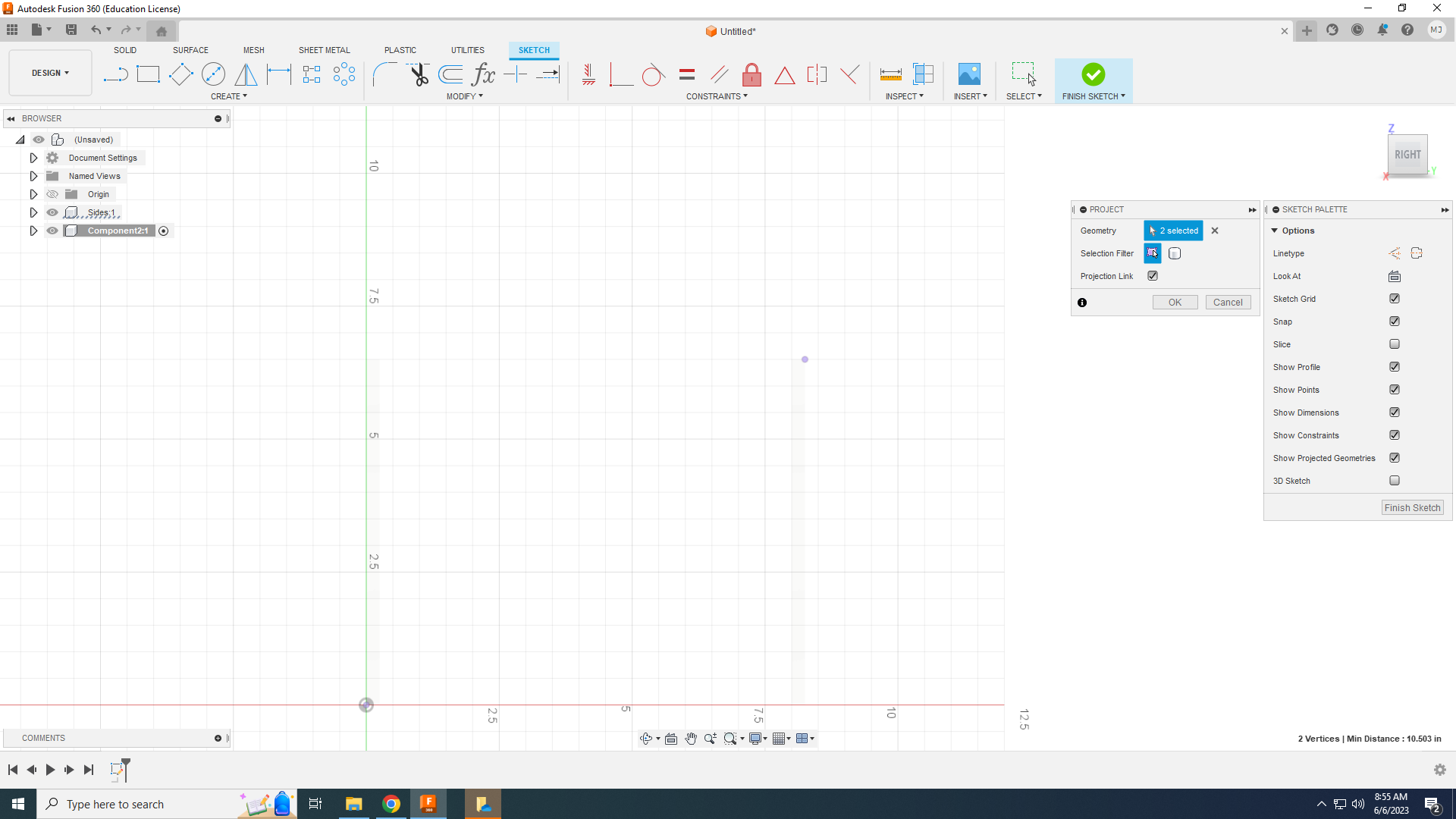The image size is (1456, 819).
Task: Open the DESIGN workspace dropdown
Action: point(50,73)
